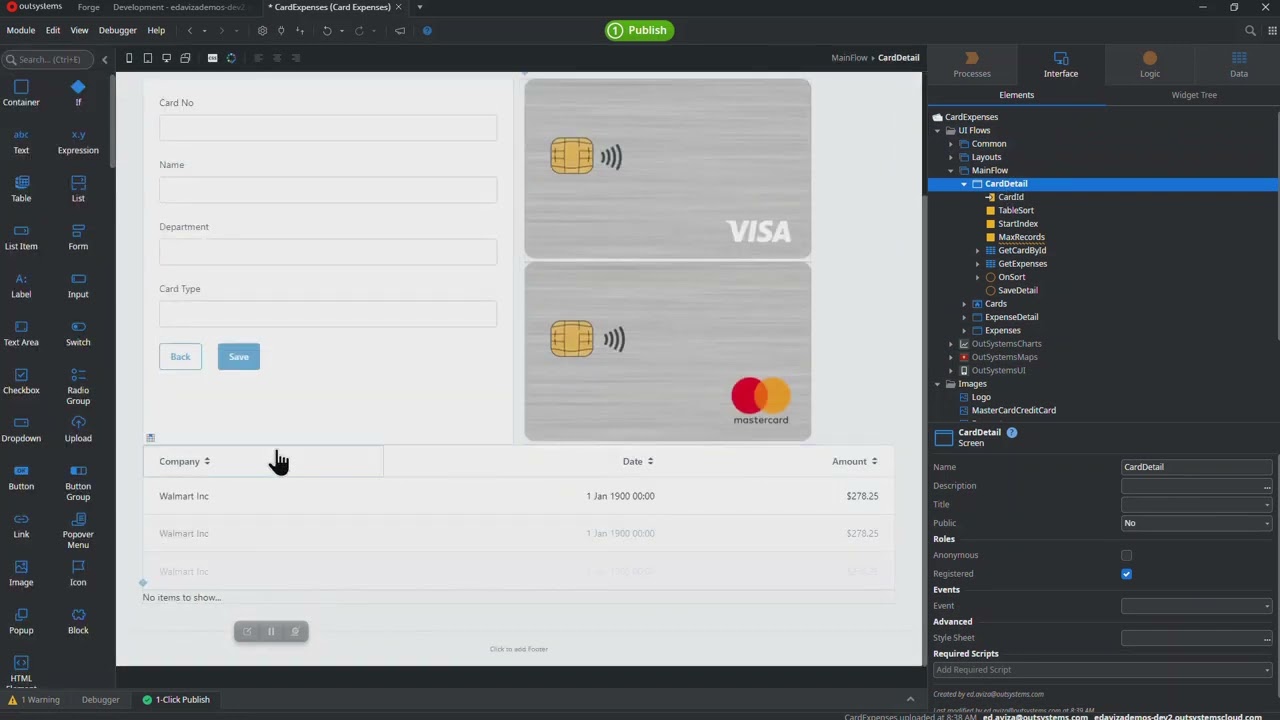Choose the Checkbox widget in toolbox
Image resolution: width=1280 pixels, height=720 pixels.
tap(21, 381)
